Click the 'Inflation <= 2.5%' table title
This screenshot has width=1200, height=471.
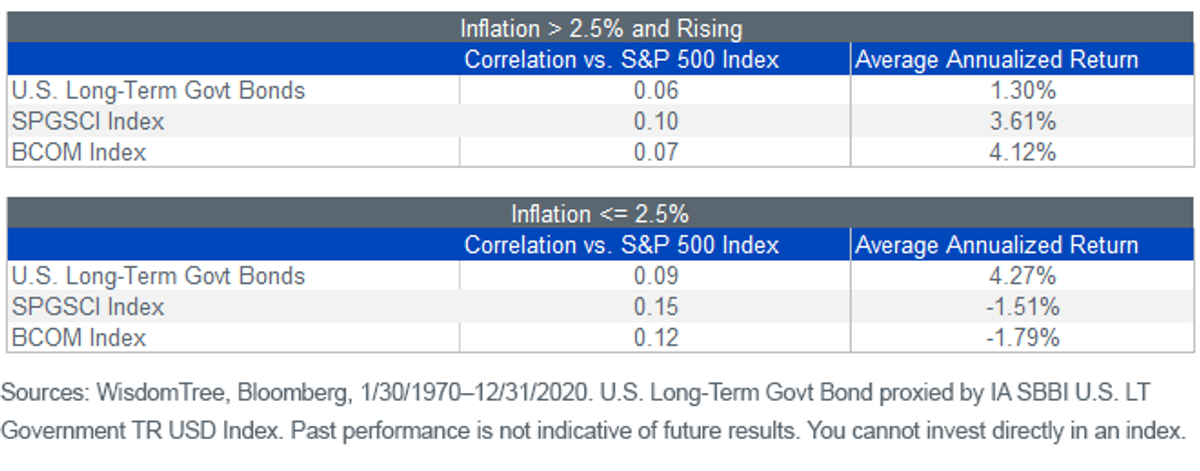[x=600, y=214]
